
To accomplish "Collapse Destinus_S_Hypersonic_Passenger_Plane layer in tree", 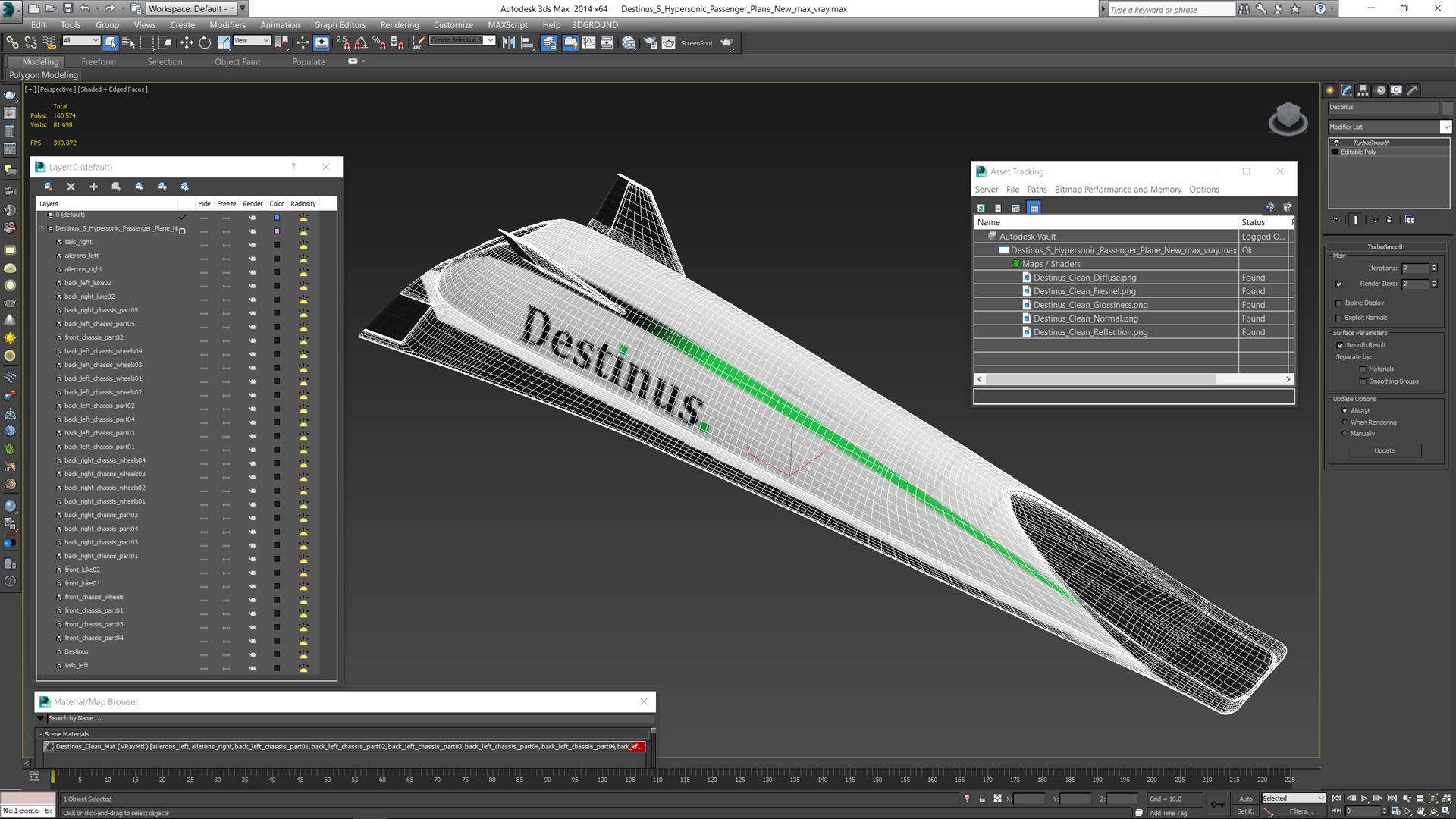I will (41, 228).
